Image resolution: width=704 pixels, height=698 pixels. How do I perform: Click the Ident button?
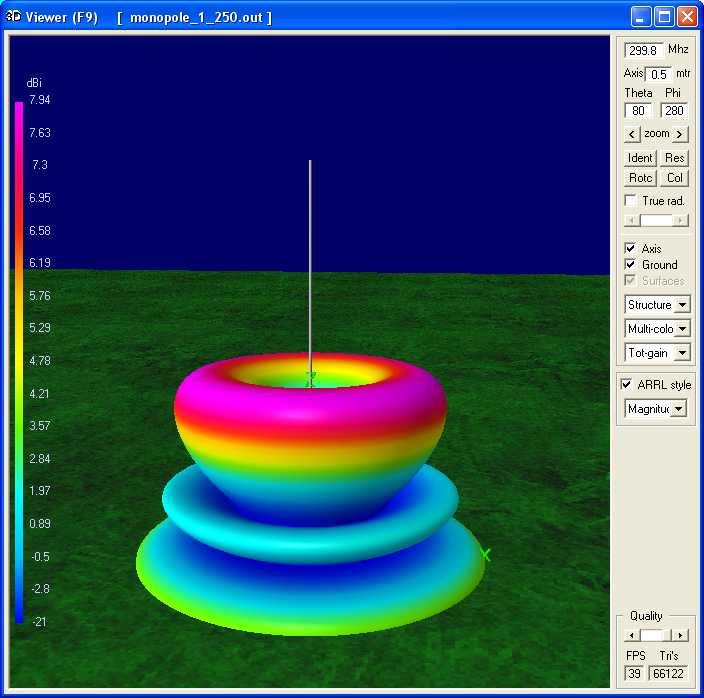640,158
